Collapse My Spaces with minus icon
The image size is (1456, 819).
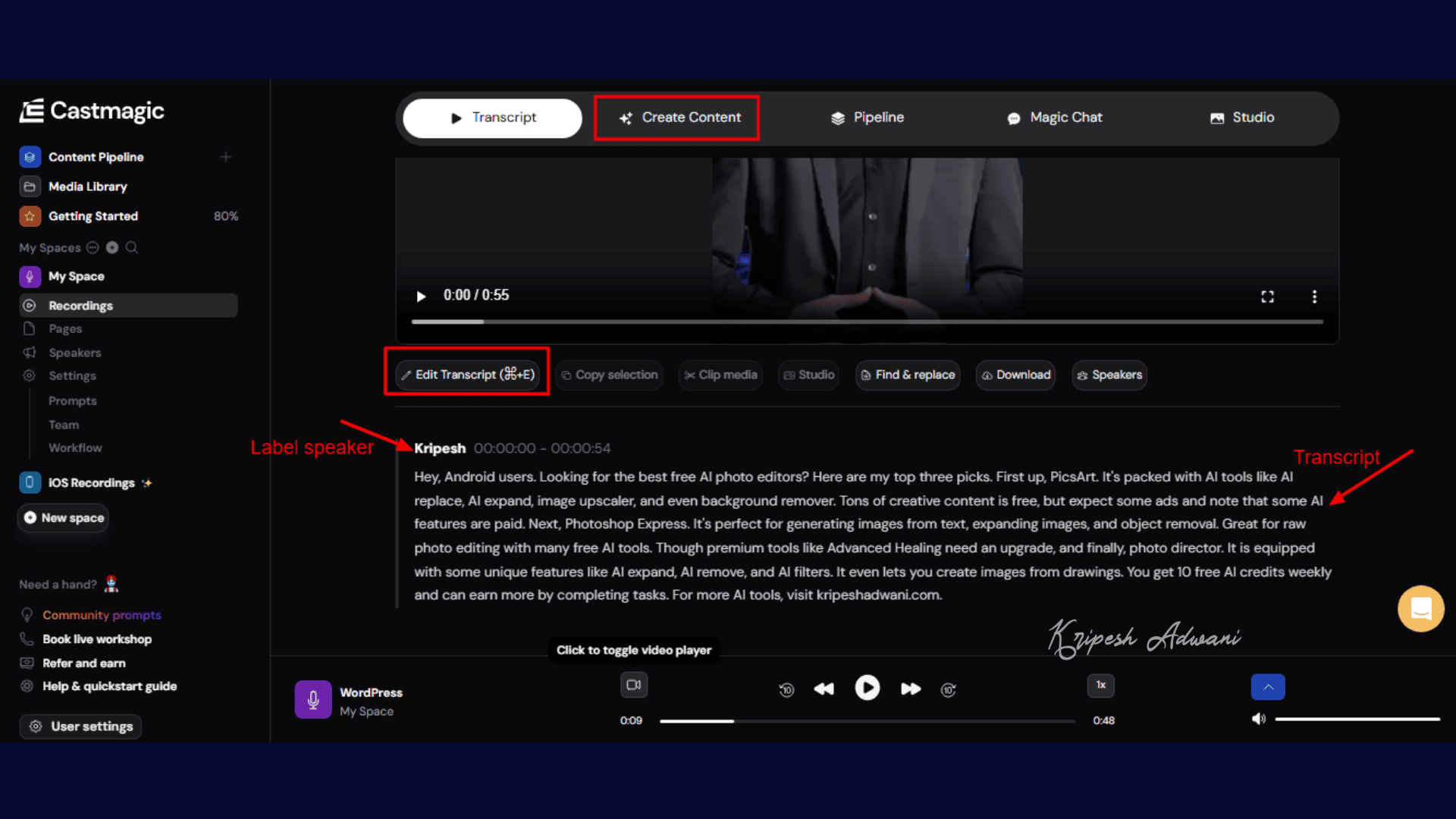point(93,247)
